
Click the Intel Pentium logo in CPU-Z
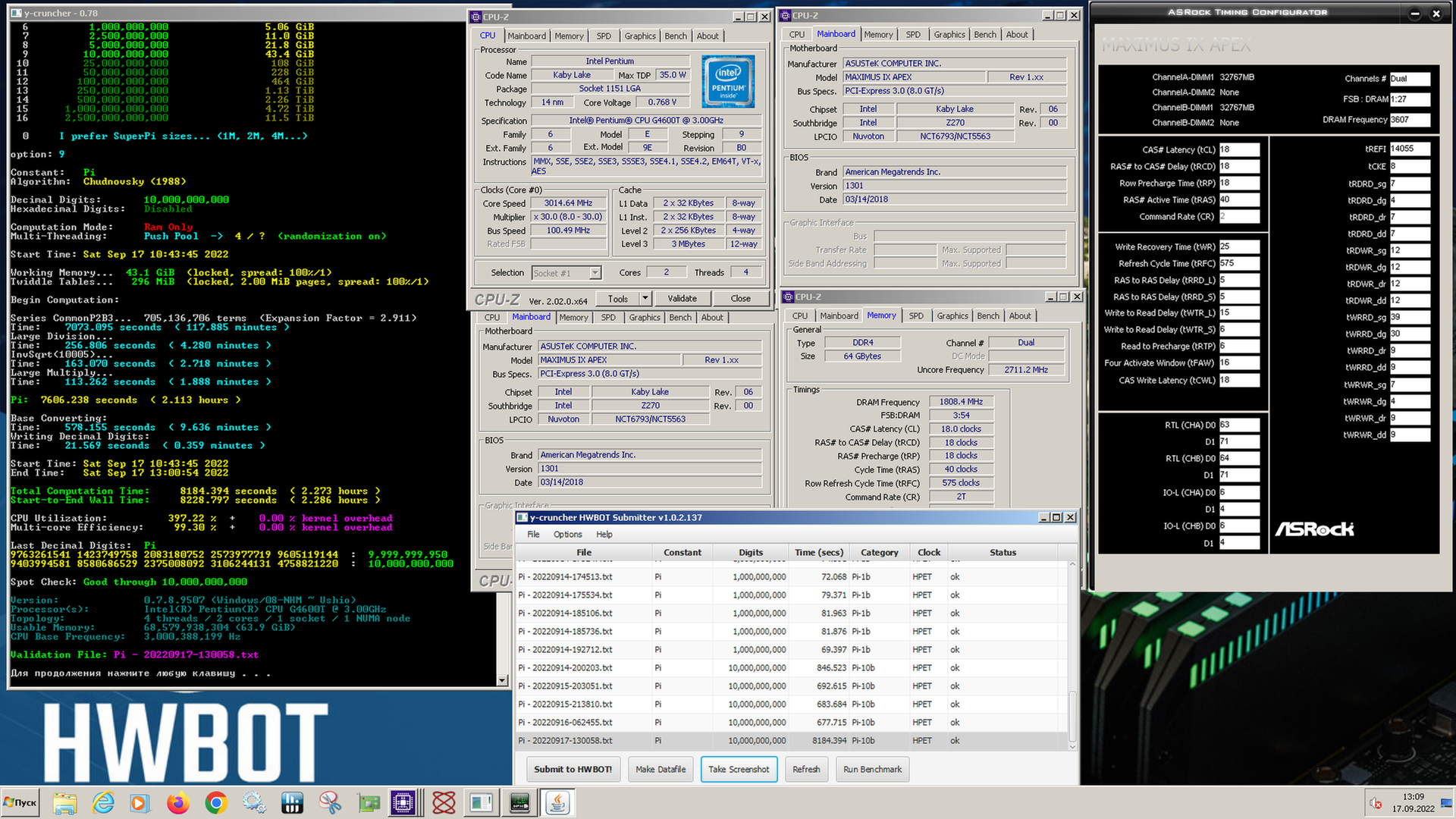tap(728, 81)
